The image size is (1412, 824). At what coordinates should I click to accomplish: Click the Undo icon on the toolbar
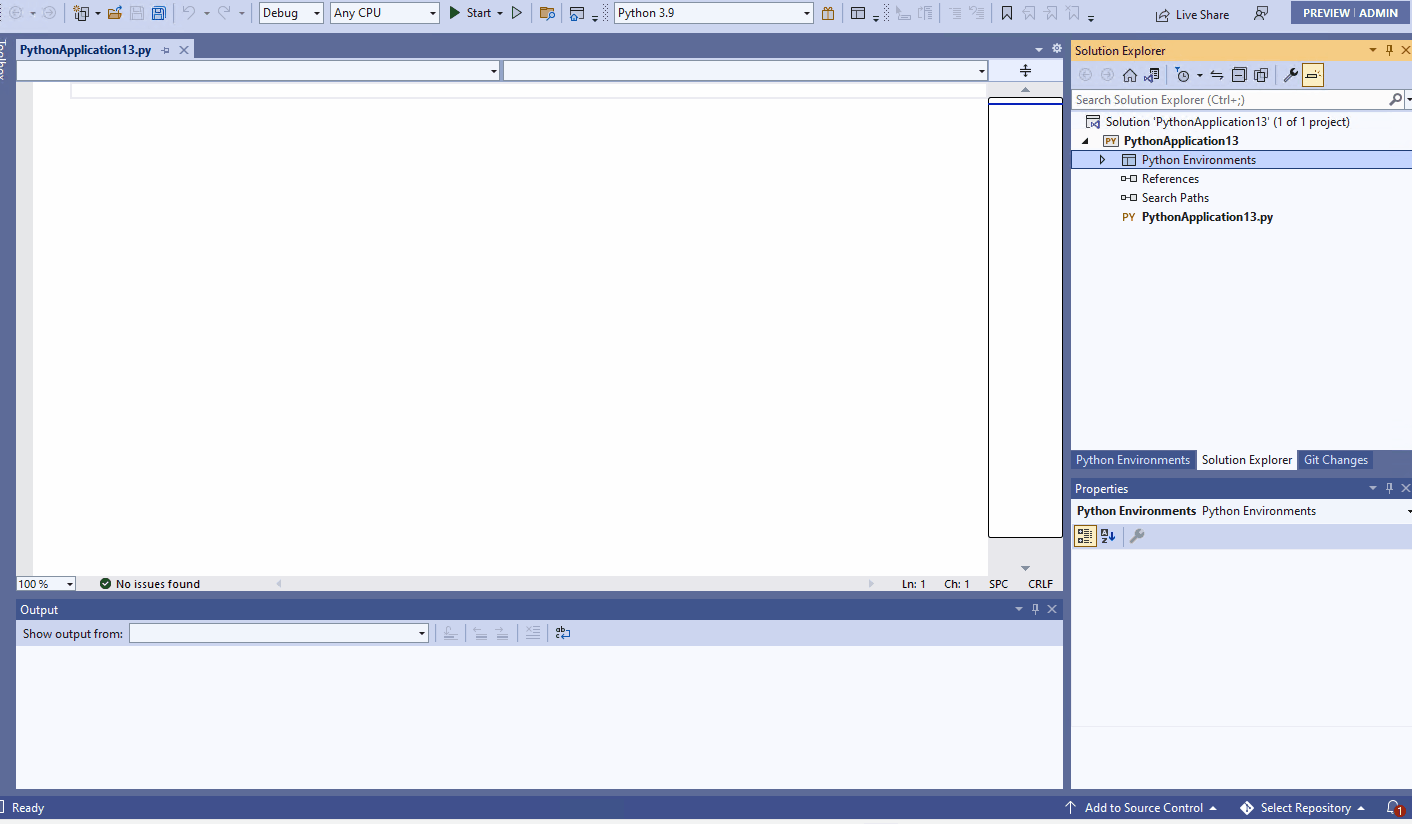pyautogui.click(x=191, y=12)
